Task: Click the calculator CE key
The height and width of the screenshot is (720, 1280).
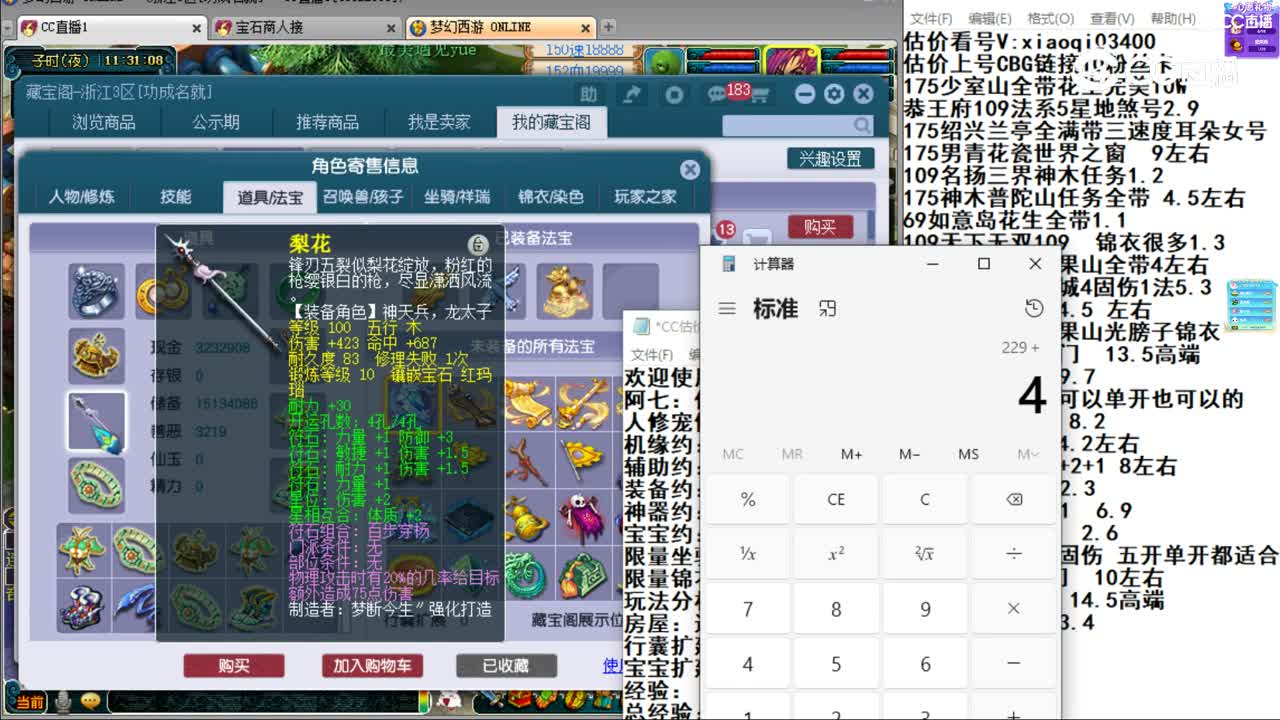Action: (x=836, y=499)
